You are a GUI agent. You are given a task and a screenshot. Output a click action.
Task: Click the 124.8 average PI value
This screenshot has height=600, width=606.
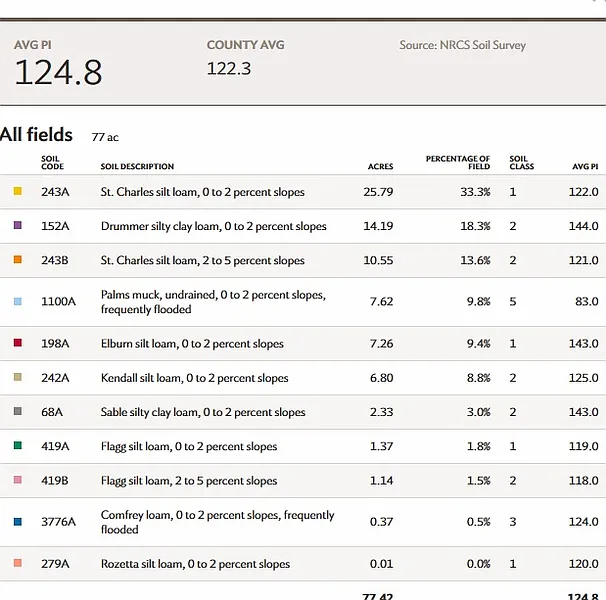click(x=58, y=73)
